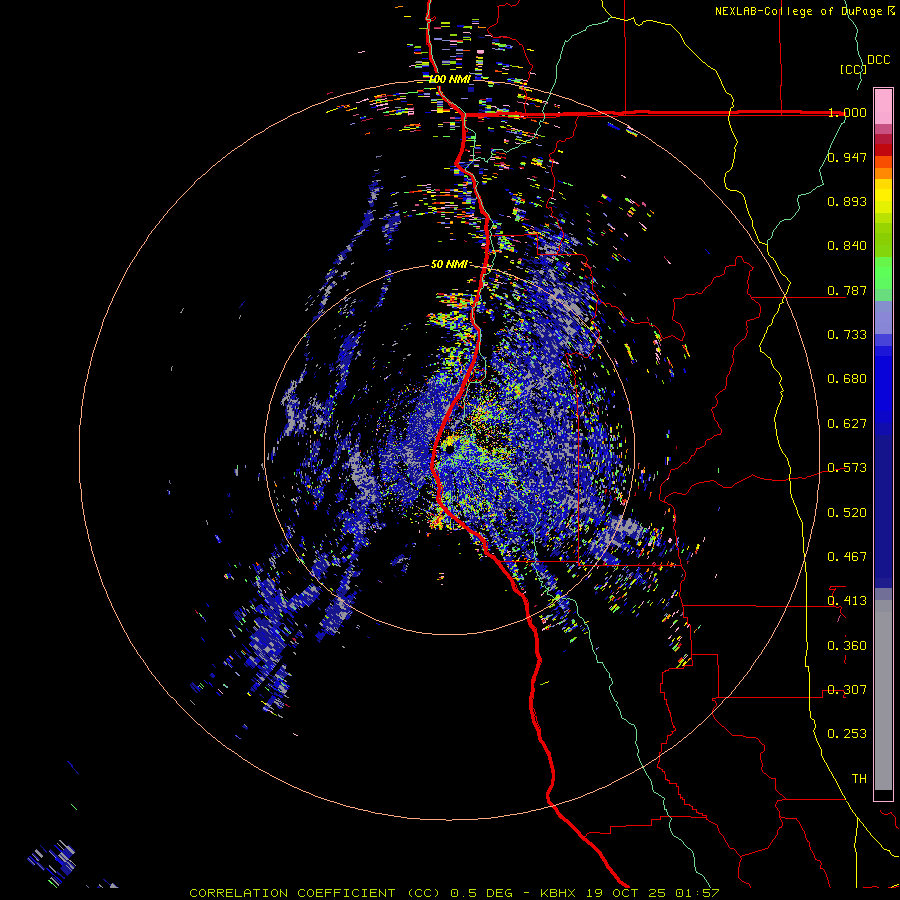Click the [CC] label above the legend
The width and height of the screenshot is (900, 900).
[x=853, y=69]
